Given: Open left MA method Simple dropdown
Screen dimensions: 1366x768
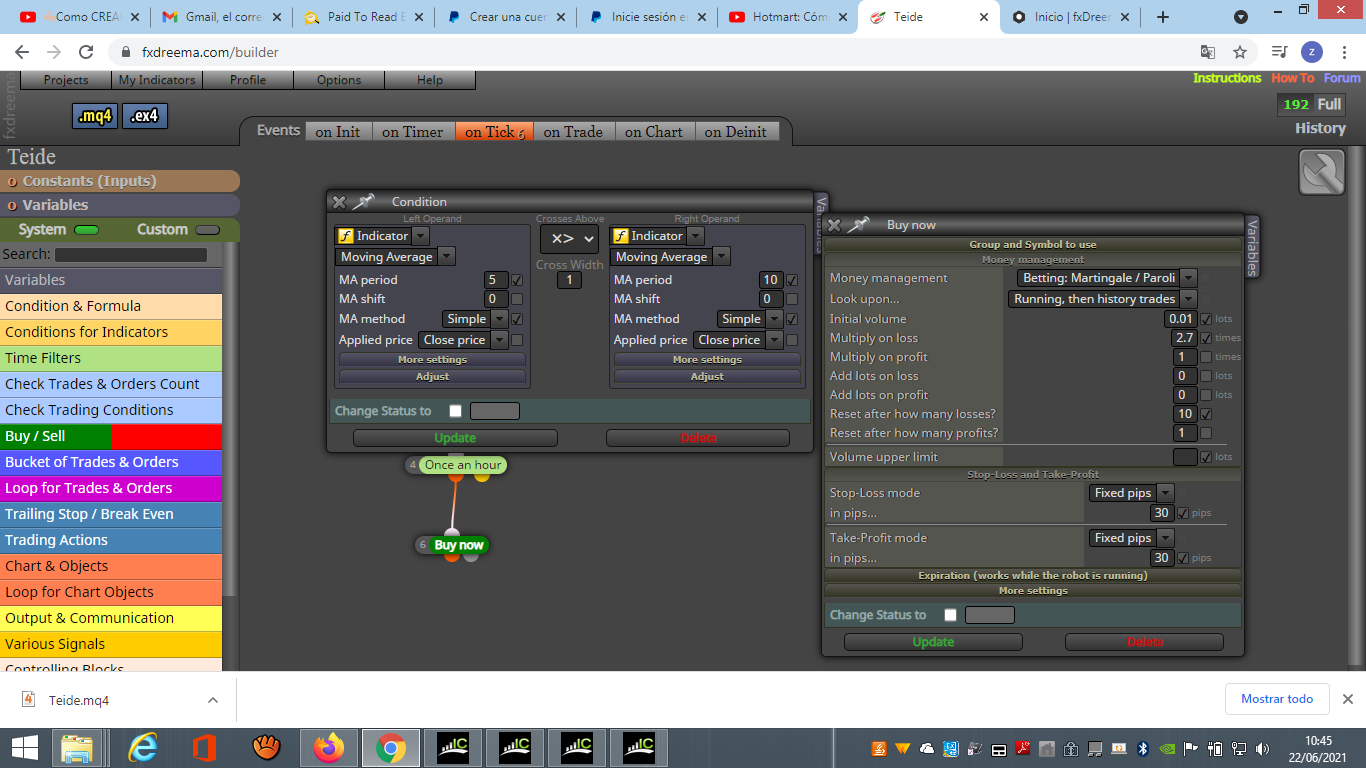Looking at the screenshot, I should (x=498, y=319).
